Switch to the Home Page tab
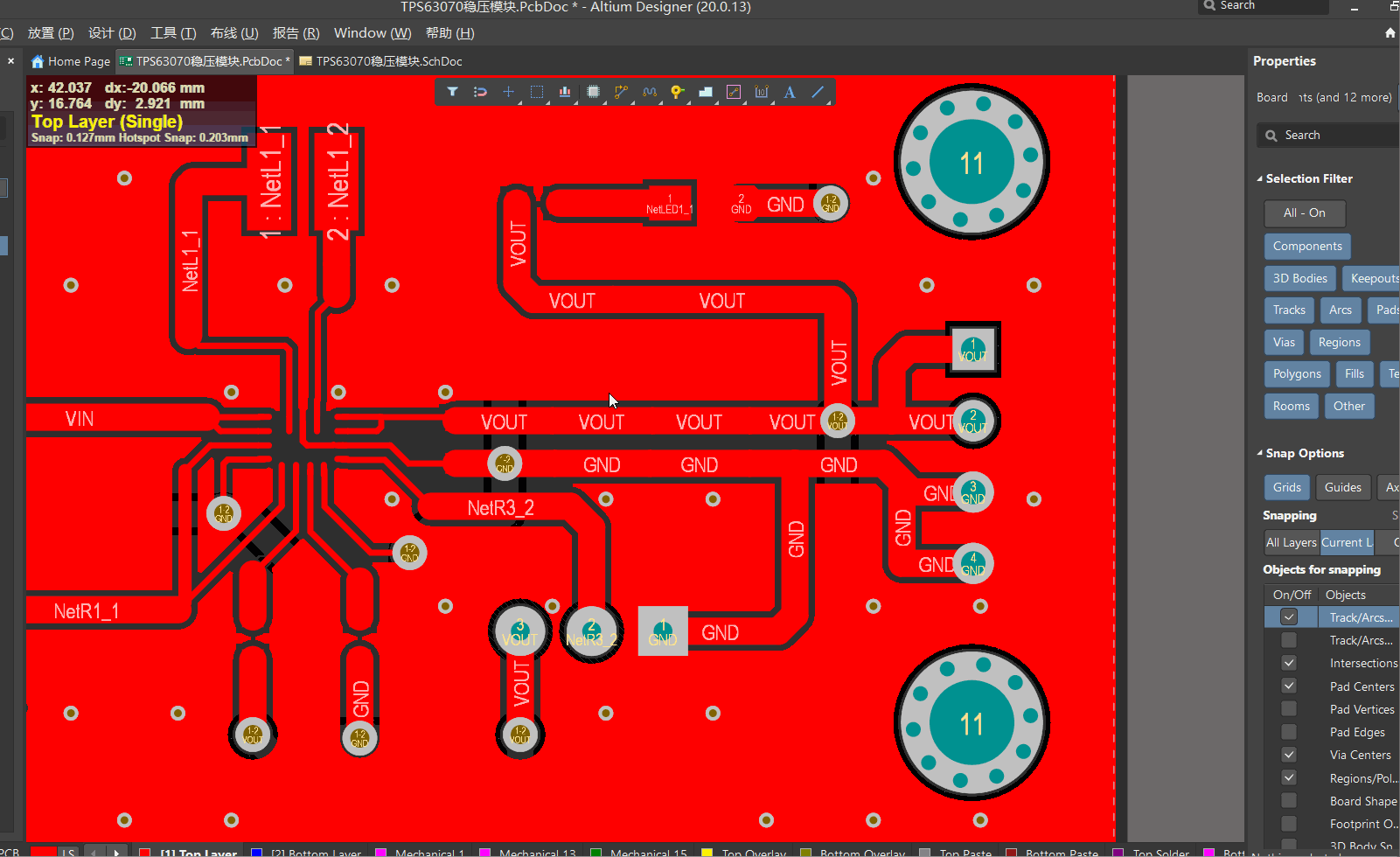 pyautogui.click(x=71, y=61)
